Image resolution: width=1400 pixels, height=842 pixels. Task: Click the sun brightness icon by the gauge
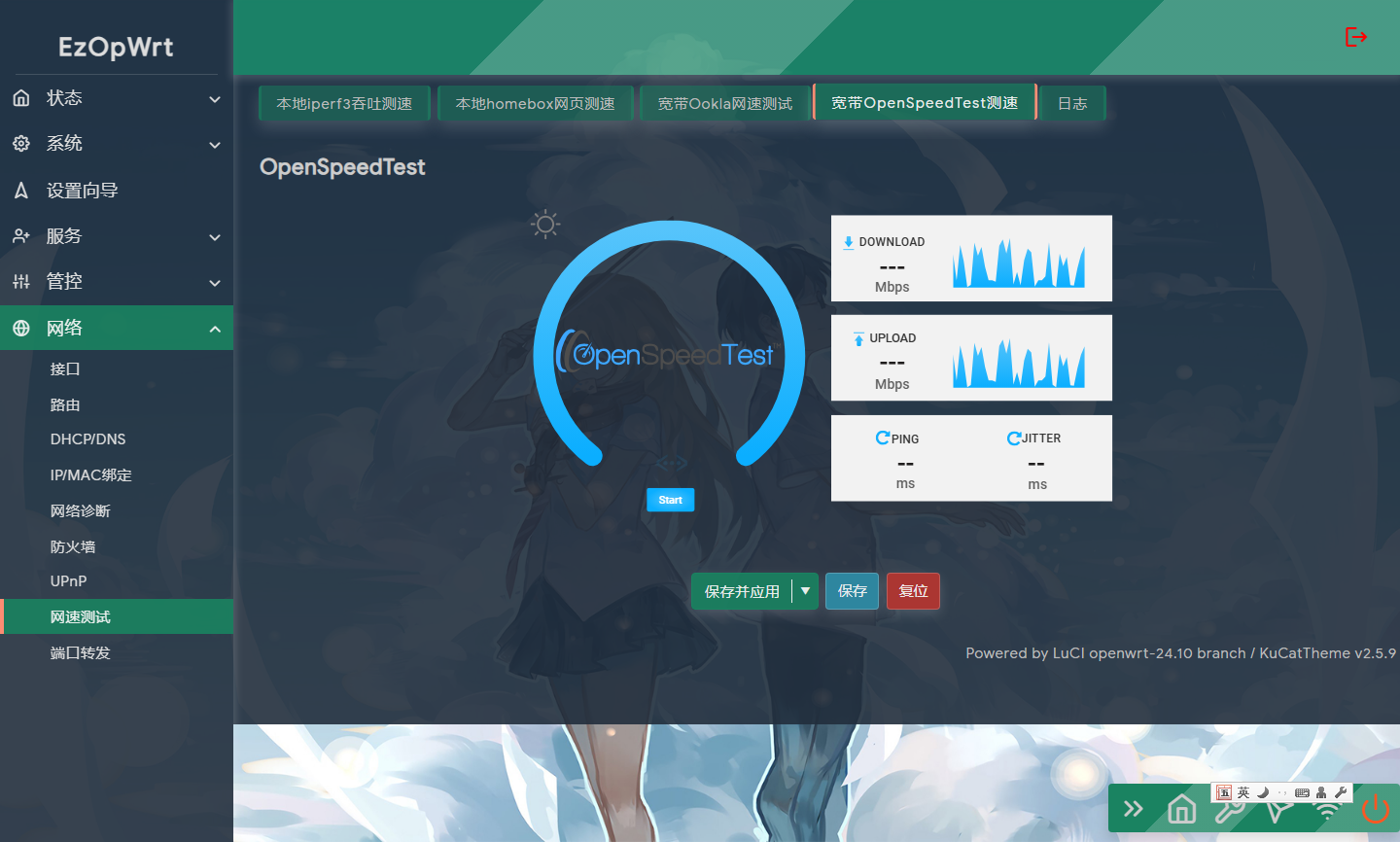tap(545, 225)
